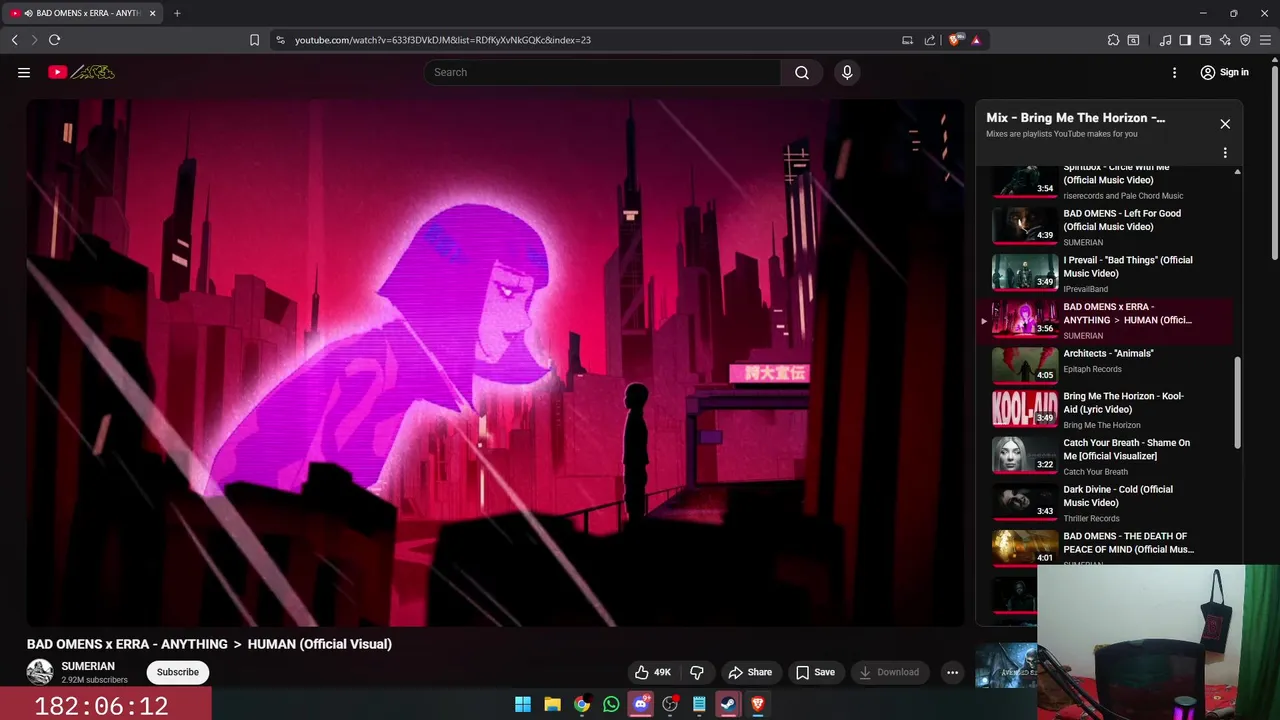Open the Brave main menu
1280x720 pixels.
[x=1265, y=40]
